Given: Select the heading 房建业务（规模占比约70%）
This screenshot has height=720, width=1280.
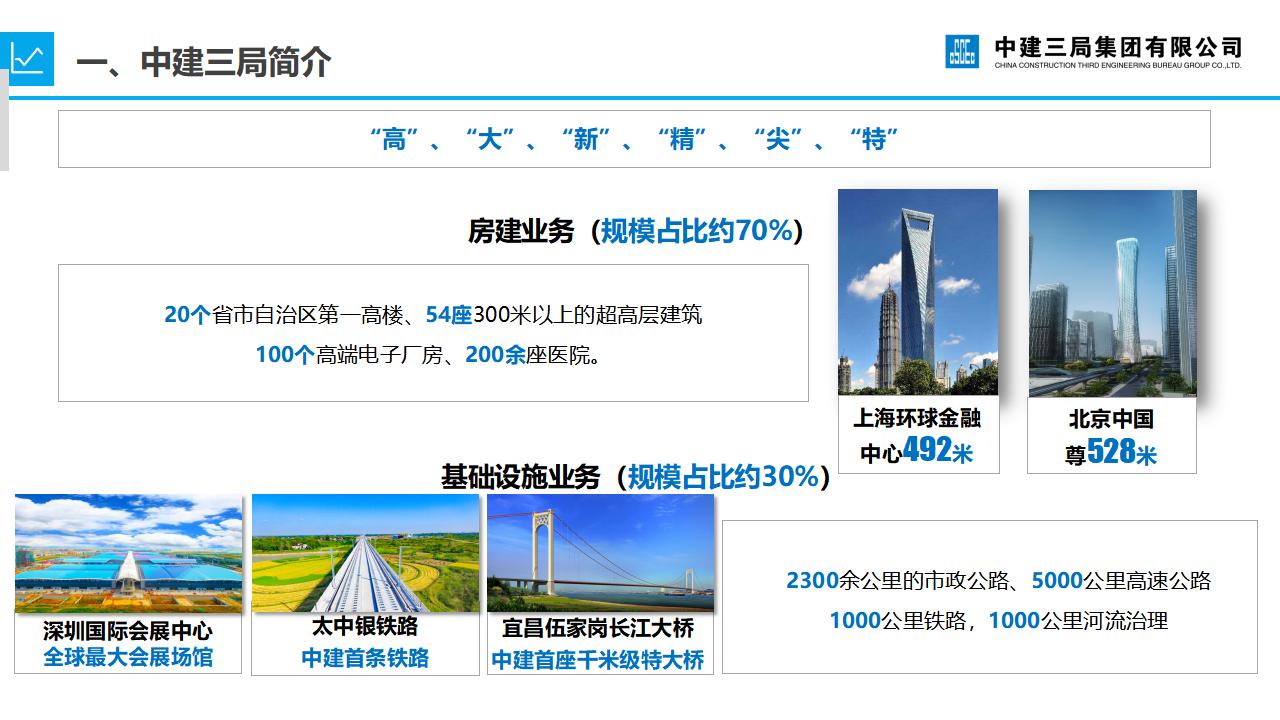Looking at the screenshot, I should coord(636,231).
